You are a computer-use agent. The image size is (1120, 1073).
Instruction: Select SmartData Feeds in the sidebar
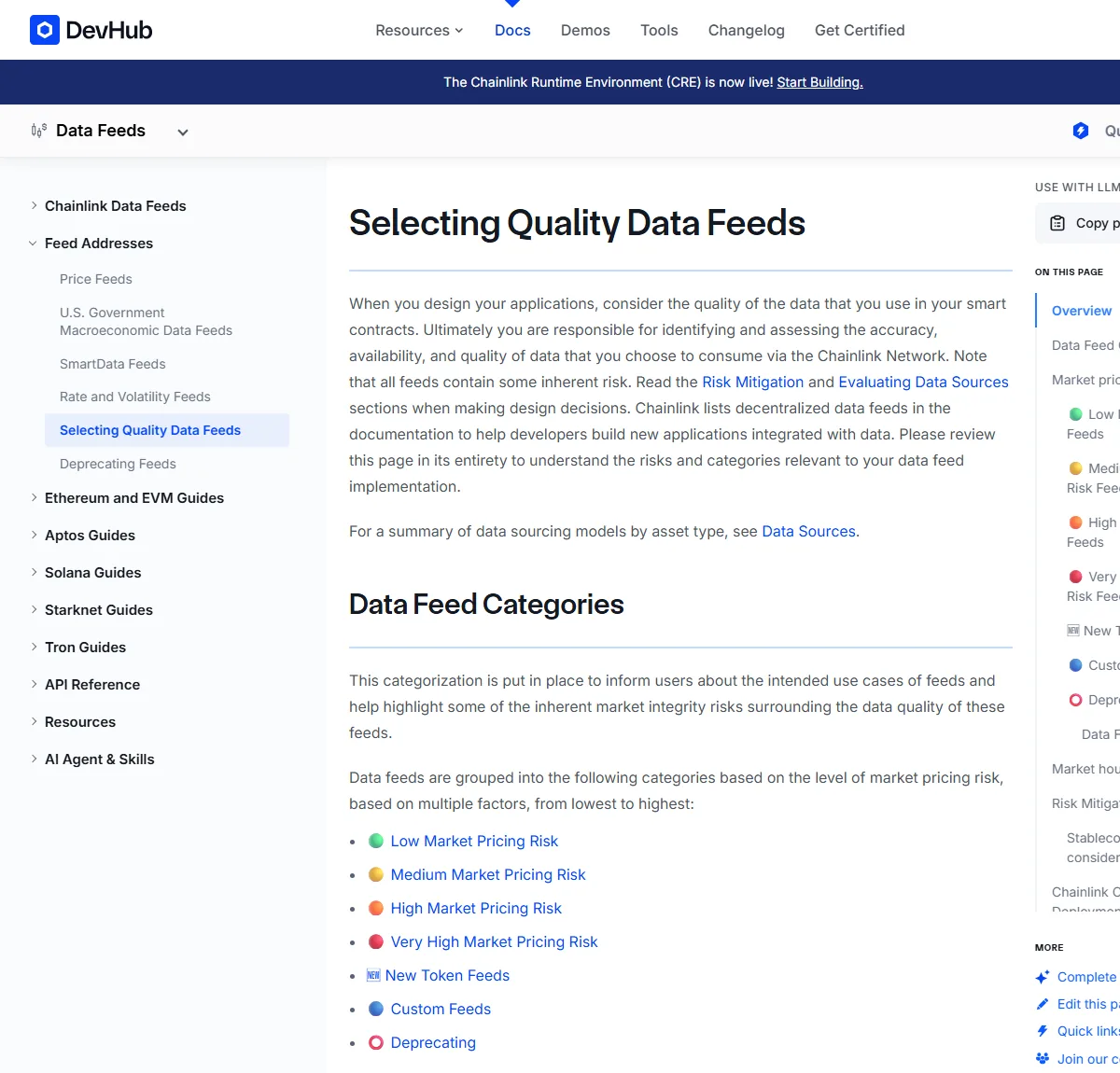pos(113,364)
